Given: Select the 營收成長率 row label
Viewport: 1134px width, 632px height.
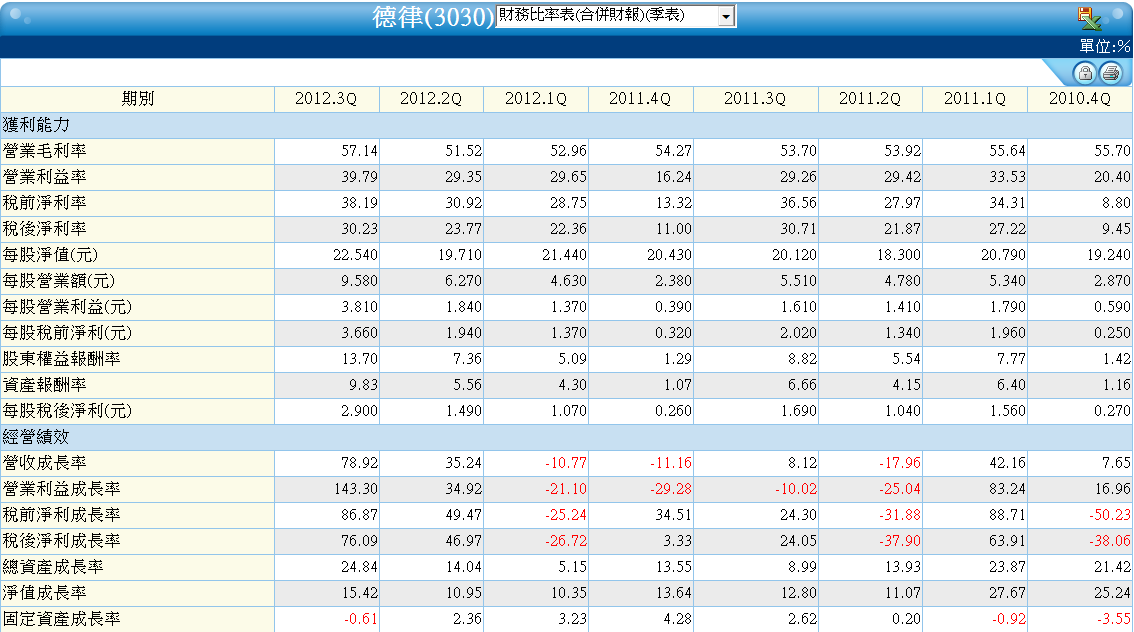Looking at the screenshot, I should (45, 463).
